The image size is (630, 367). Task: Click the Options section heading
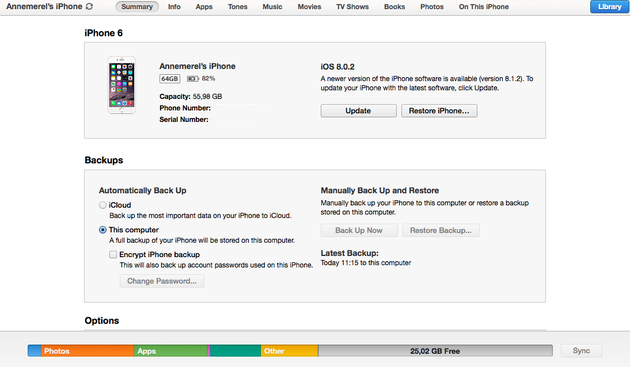(x=102, y=321)
